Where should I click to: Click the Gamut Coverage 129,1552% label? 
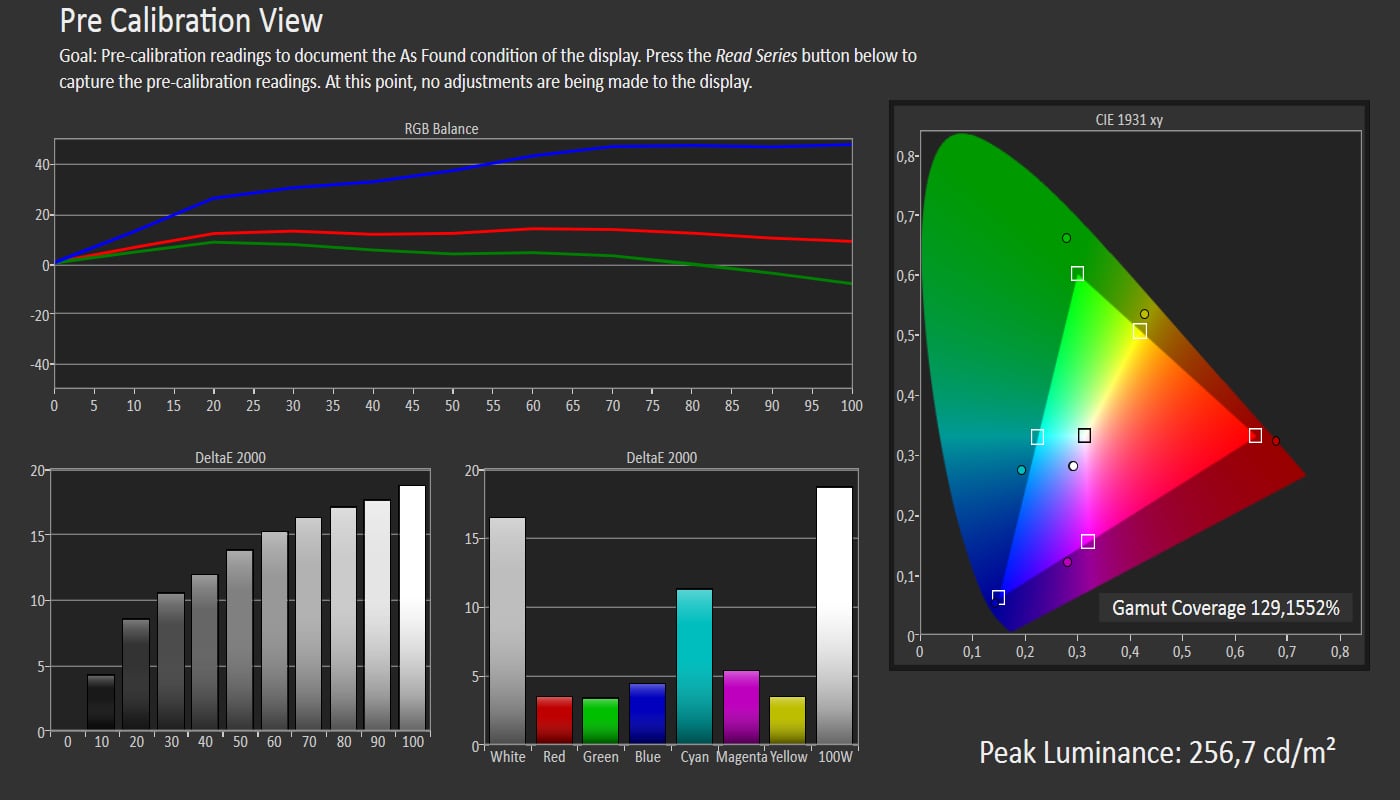point(1225,607)
